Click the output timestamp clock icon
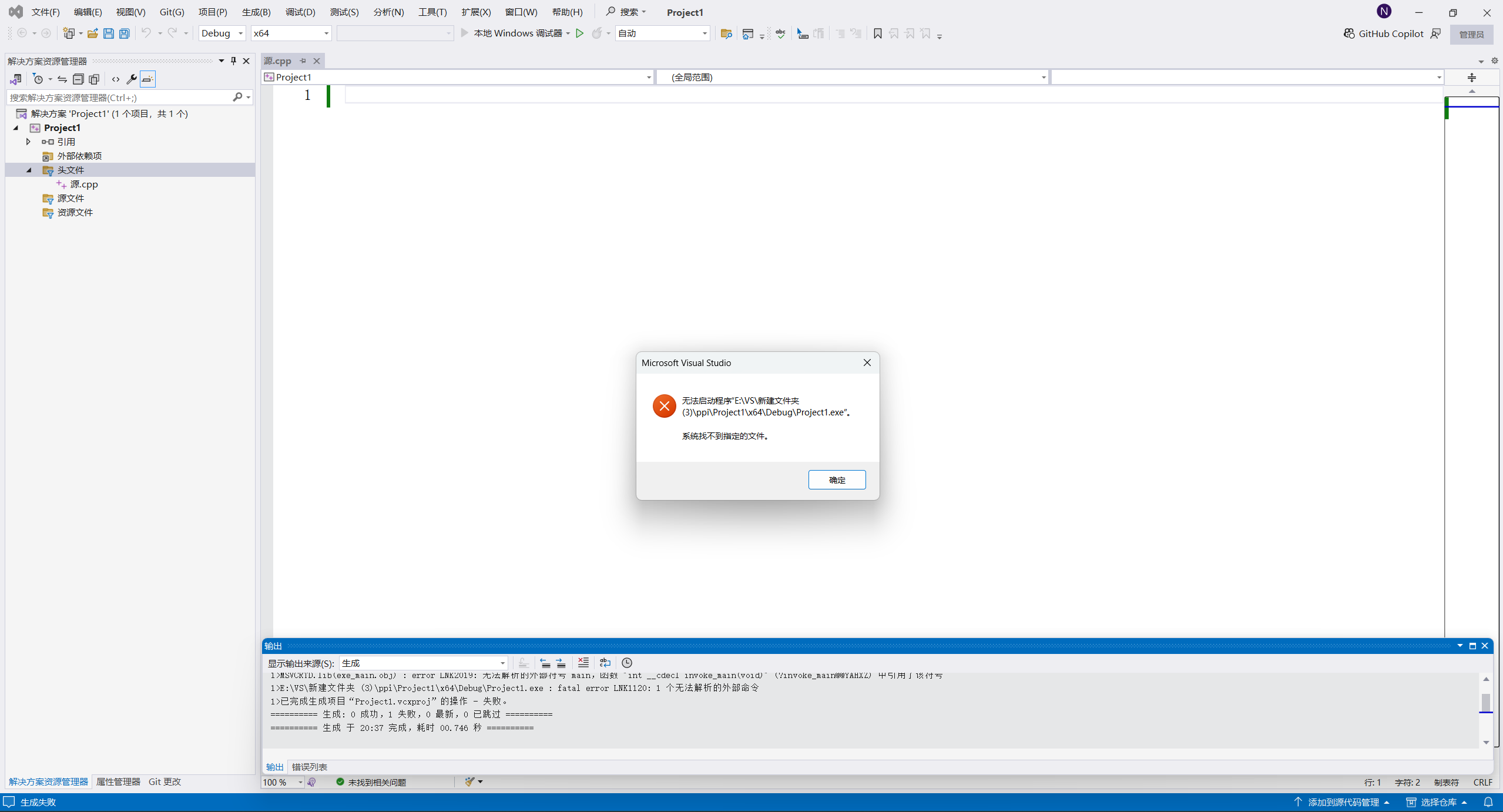1503x812 pixels. coord(627,663)
